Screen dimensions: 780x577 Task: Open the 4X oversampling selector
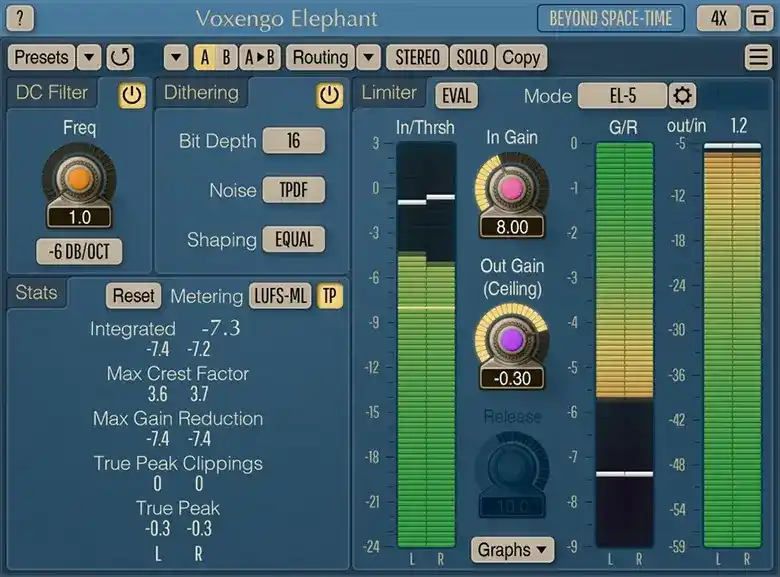click(x=719, y=18)
